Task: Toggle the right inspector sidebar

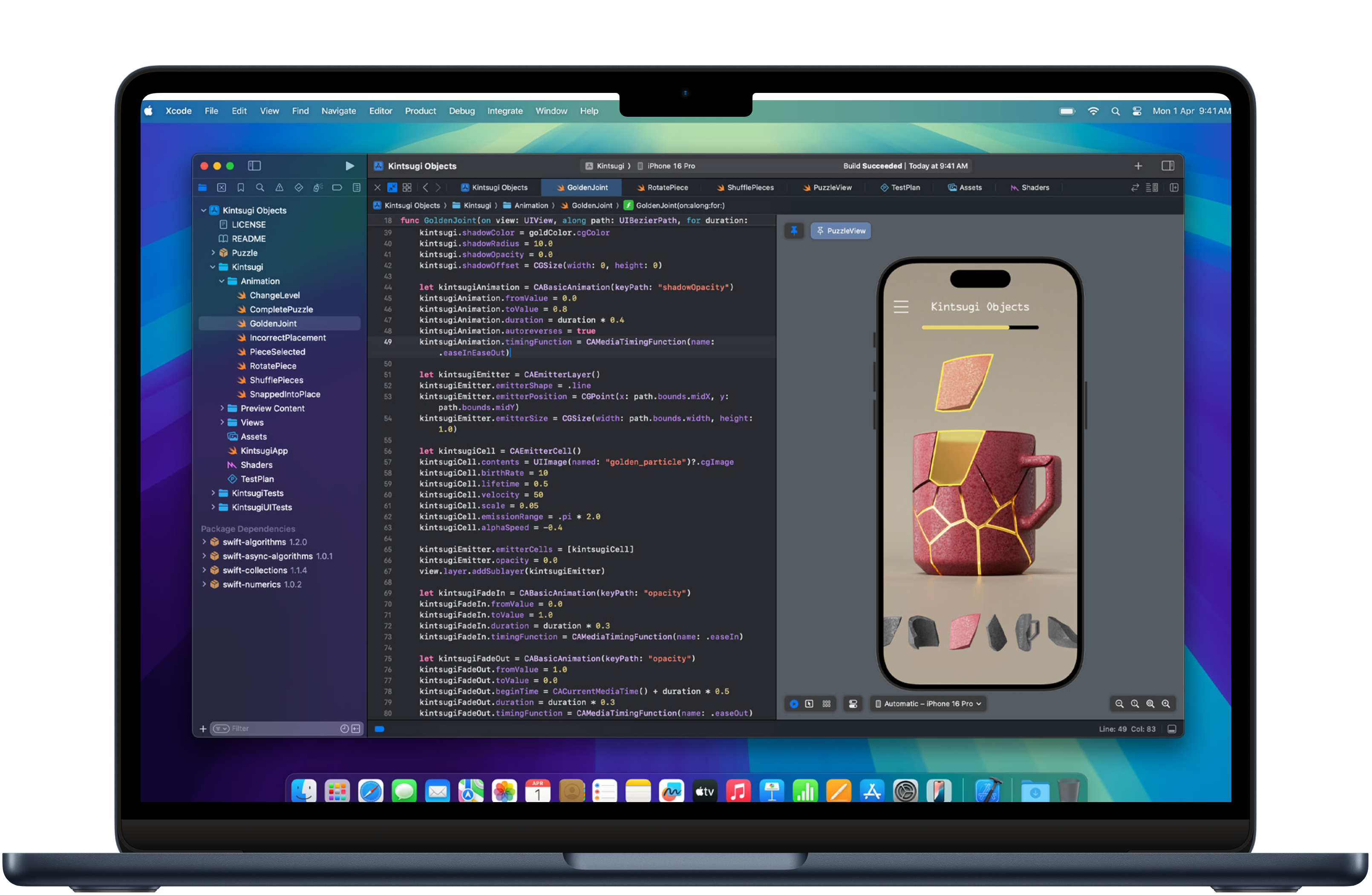Action: pyautogui.click(x=1167, y=166)
